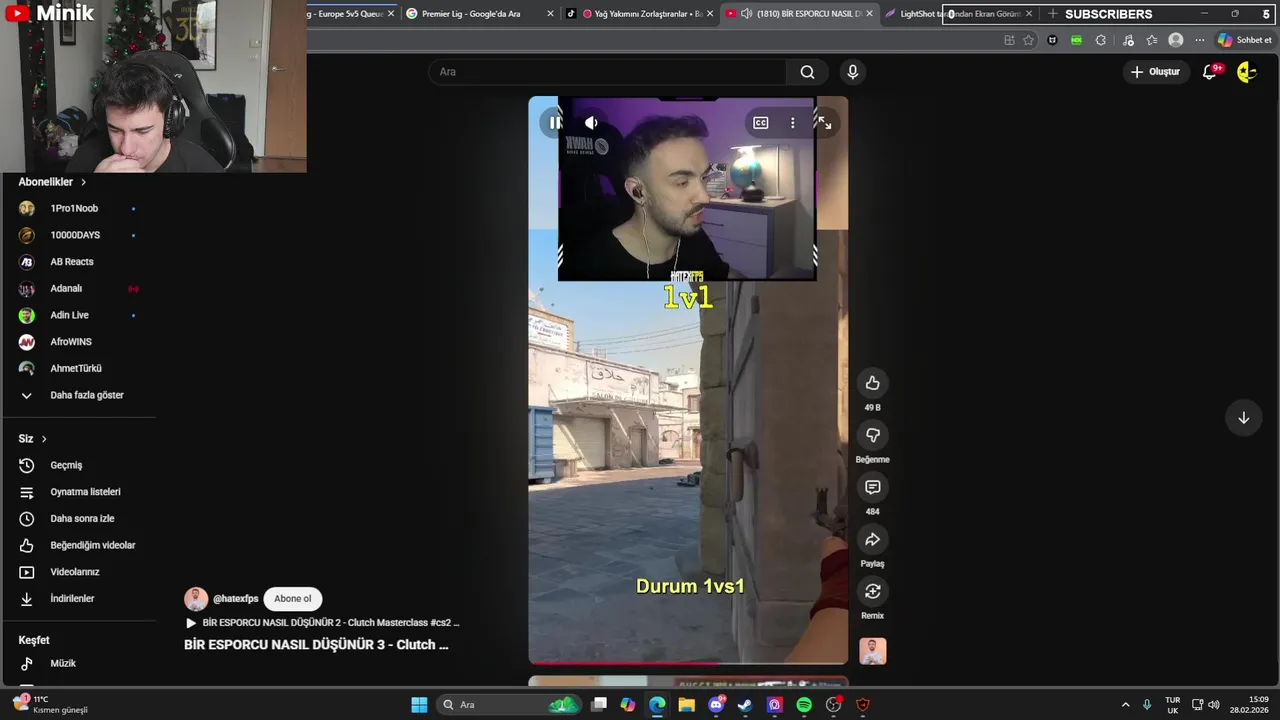Screen dimensions: 1280x720
Task: Expand the Abonelikler section
Action: [x=52, y=182]
